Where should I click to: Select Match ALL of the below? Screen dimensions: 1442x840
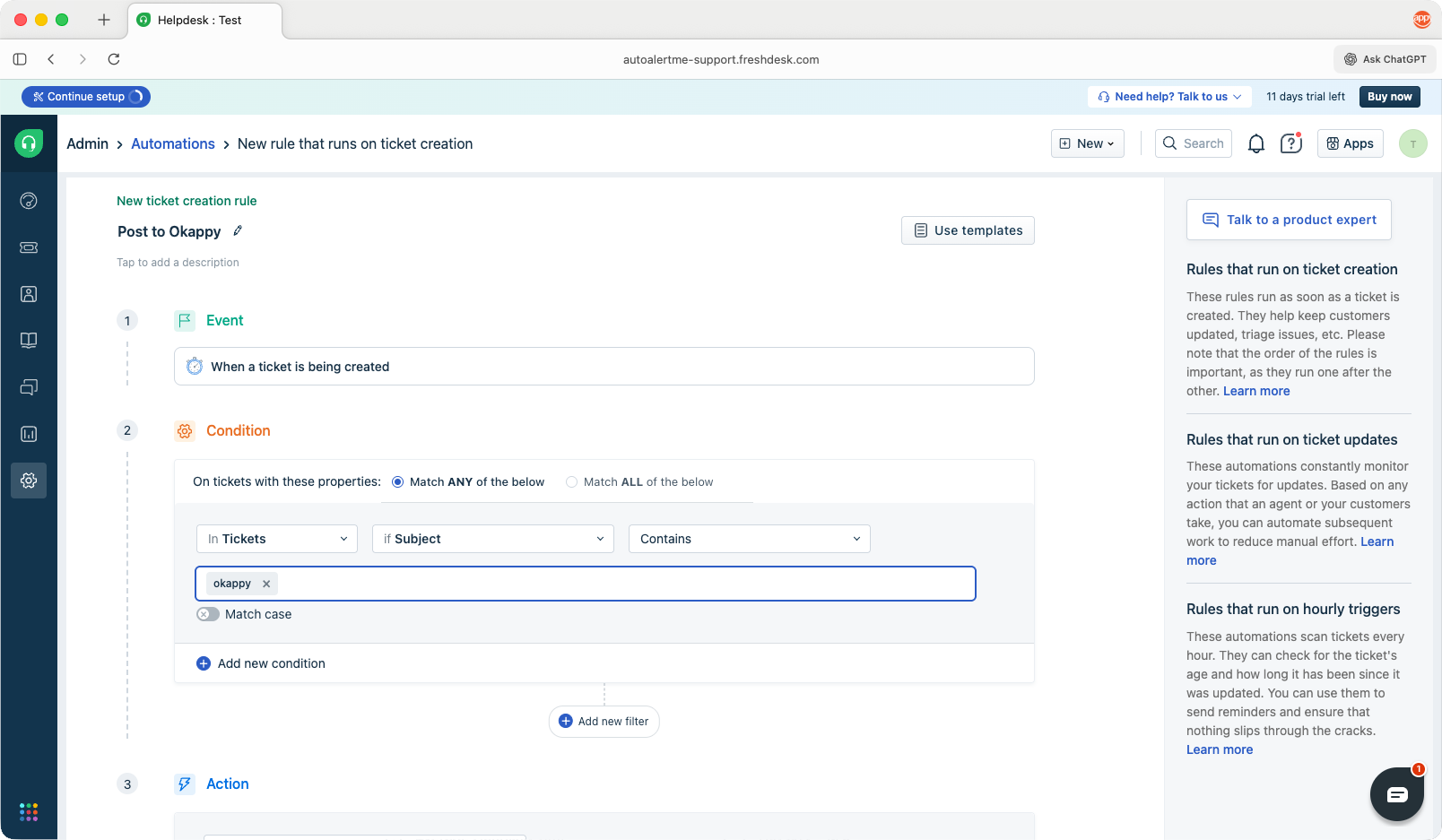tap(639, 482)
